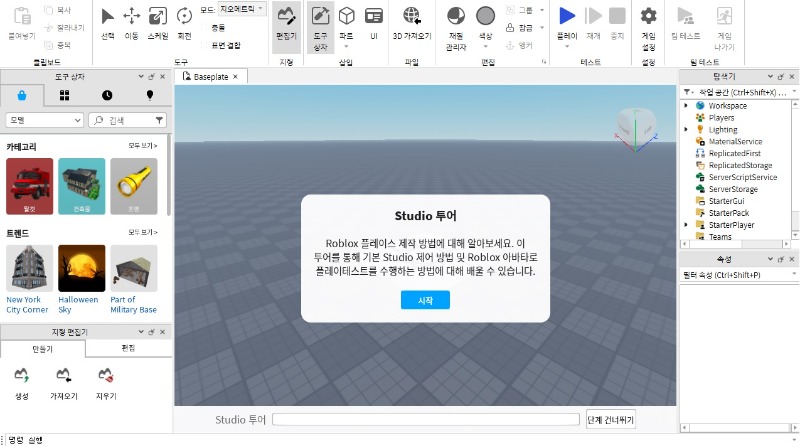Open the Toolbox inventory grid tab
The image size is (800, 446).
[x=64, y=95]
